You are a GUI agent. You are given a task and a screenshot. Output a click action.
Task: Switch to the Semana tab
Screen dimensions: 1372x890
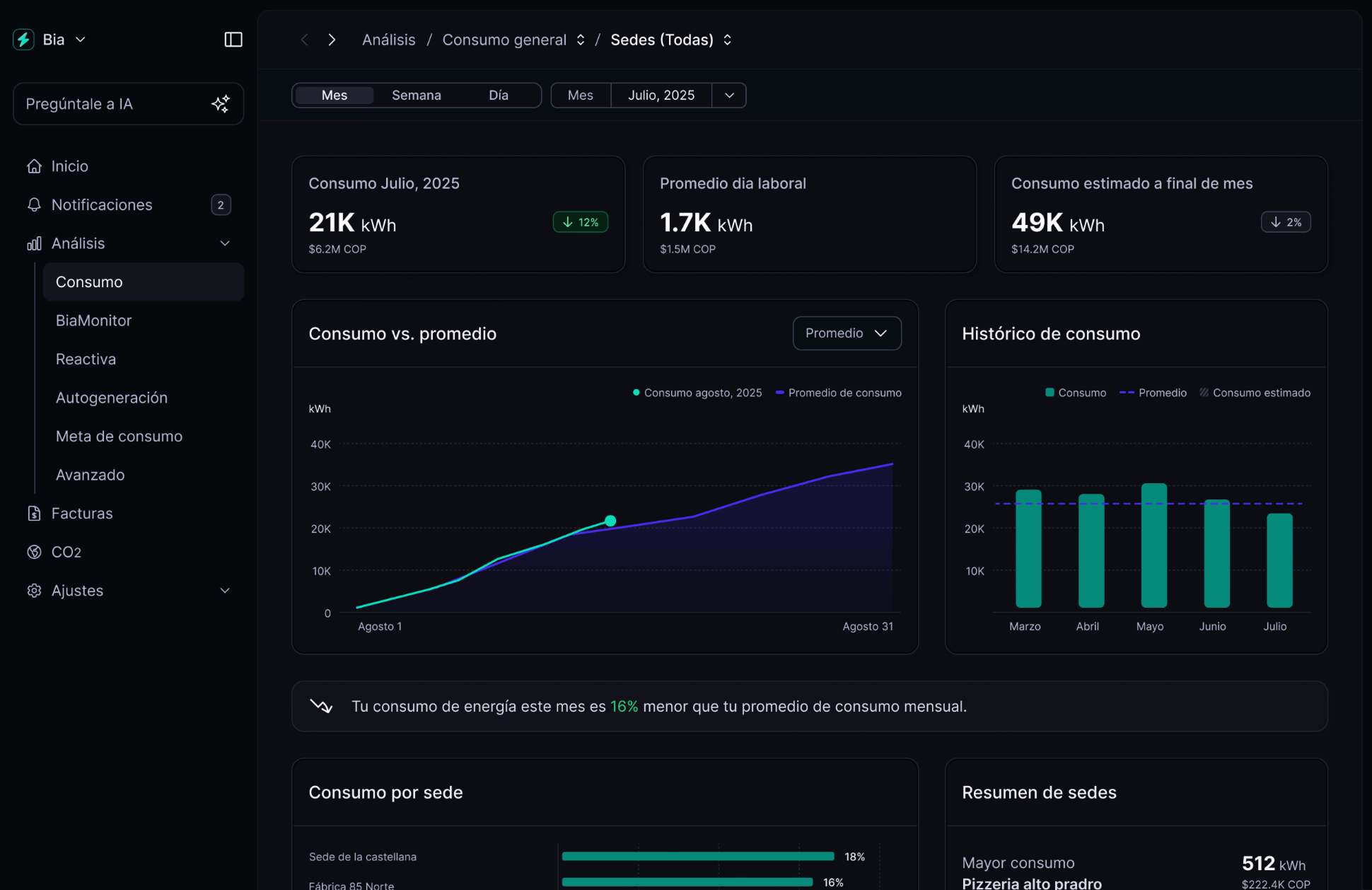click(x=417, y=95)
